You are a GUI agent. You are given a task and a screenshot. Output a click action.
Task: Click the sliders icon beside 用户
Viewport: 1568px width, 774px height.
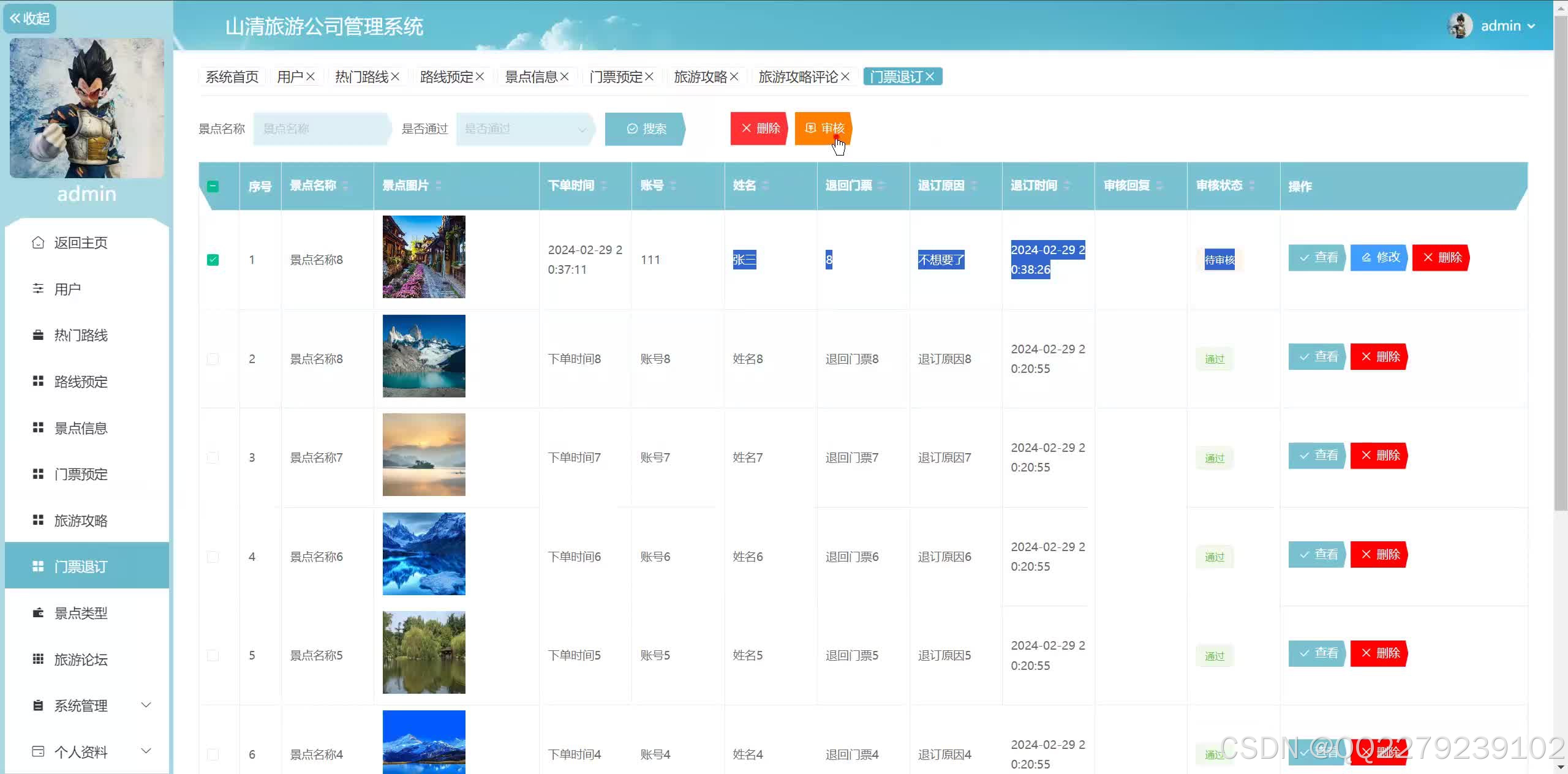38,288
